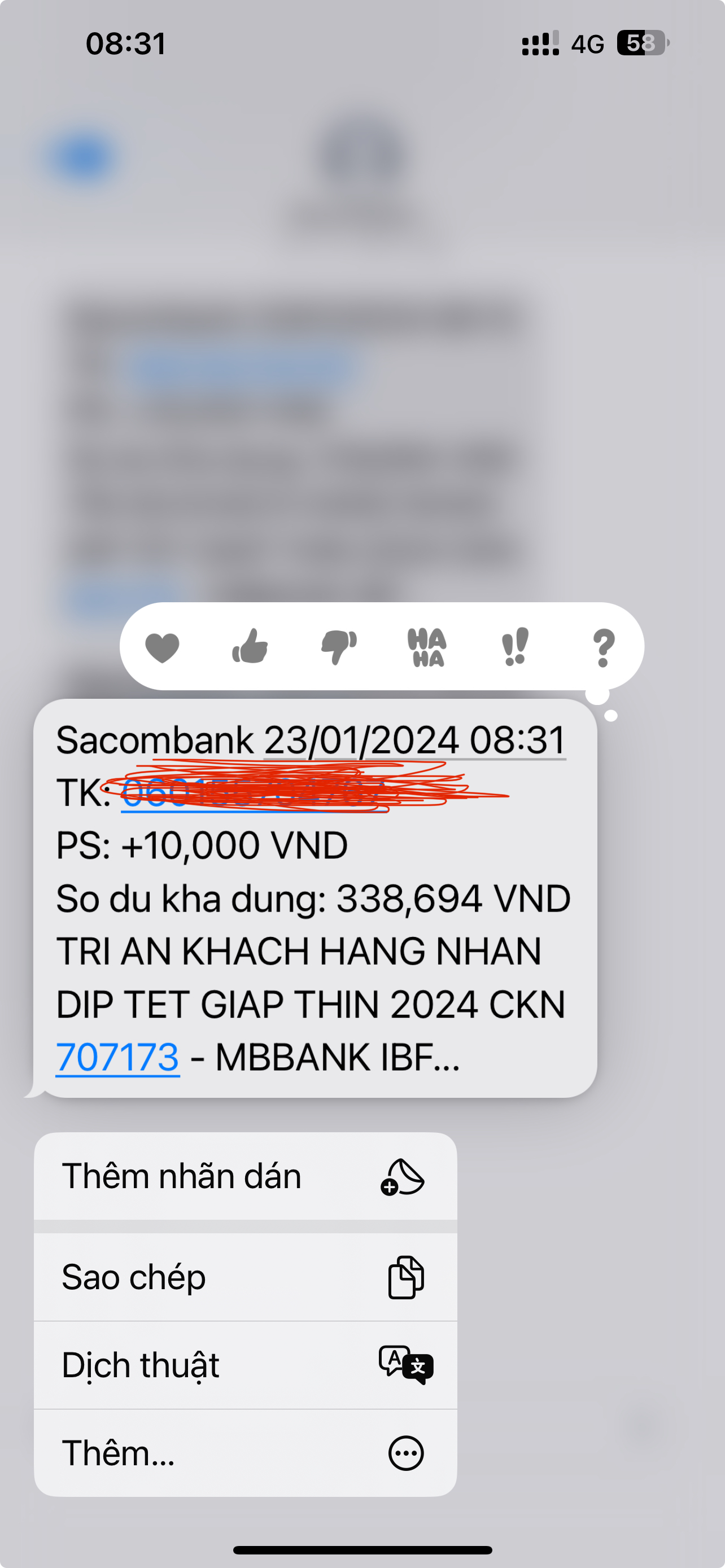Image resolution: width=725 pixels, height=1568 pixels.
Task: Tap the translate speech bubbles icon
Action: click(406, 1365)
